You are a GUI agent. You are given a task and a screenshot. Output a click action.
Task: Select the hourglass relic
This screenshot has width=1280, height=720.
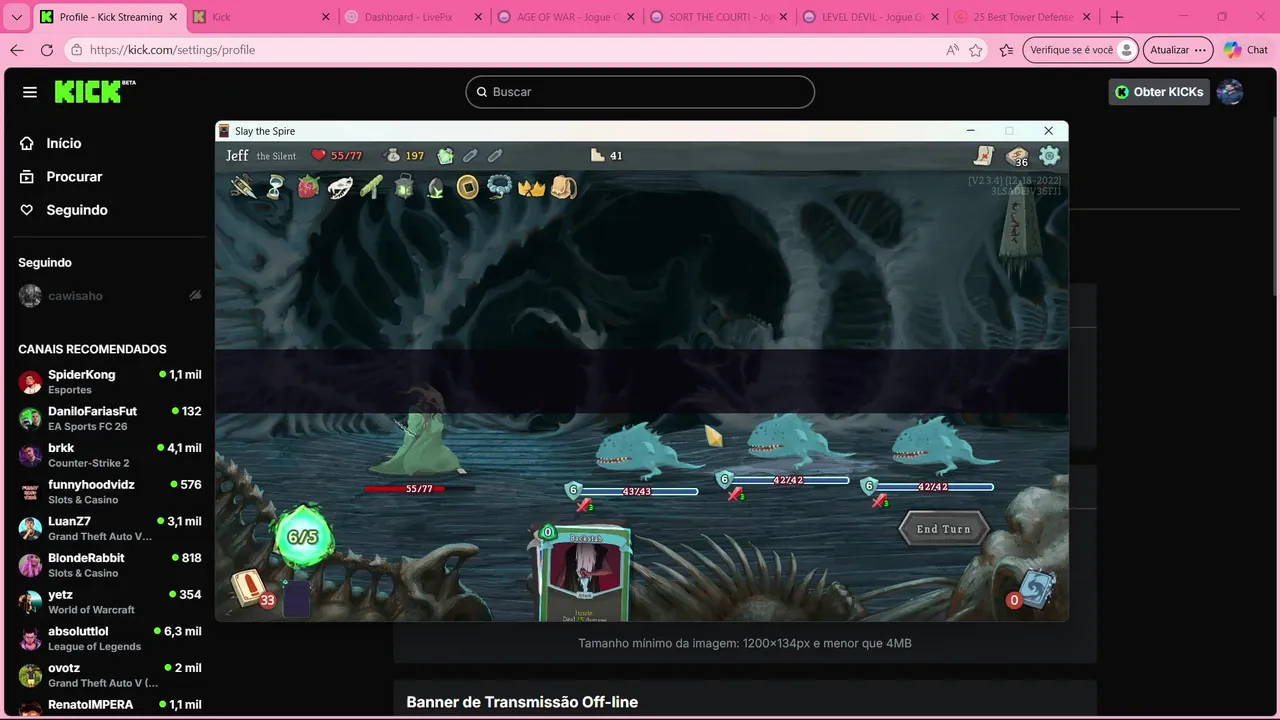pos(275,186)
